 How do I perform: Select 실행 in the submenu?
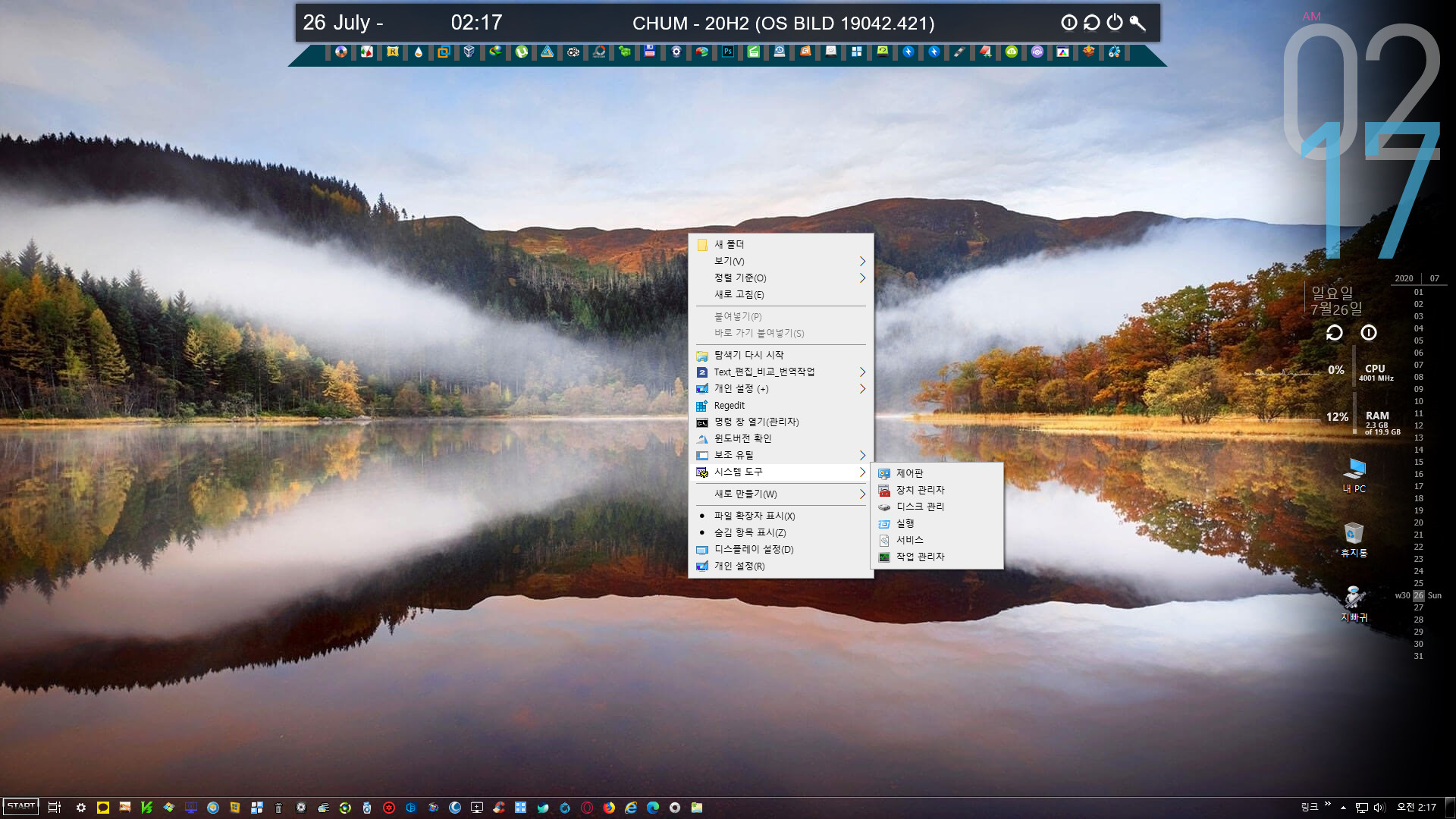[x=937, y=523]
